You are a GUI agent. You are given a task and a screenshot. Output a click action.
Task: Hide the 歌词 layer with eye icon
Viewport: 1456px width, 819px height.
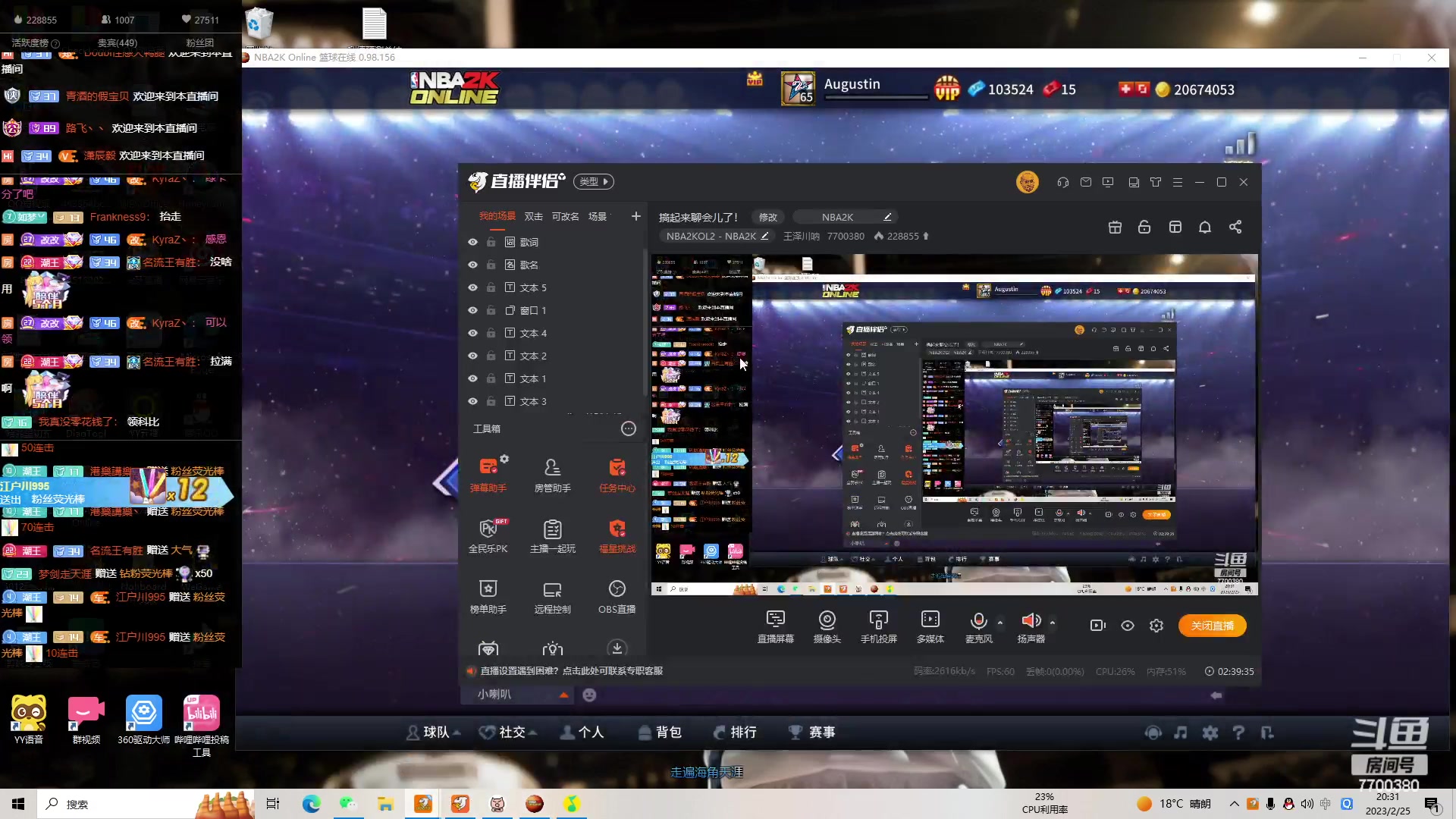472,242
